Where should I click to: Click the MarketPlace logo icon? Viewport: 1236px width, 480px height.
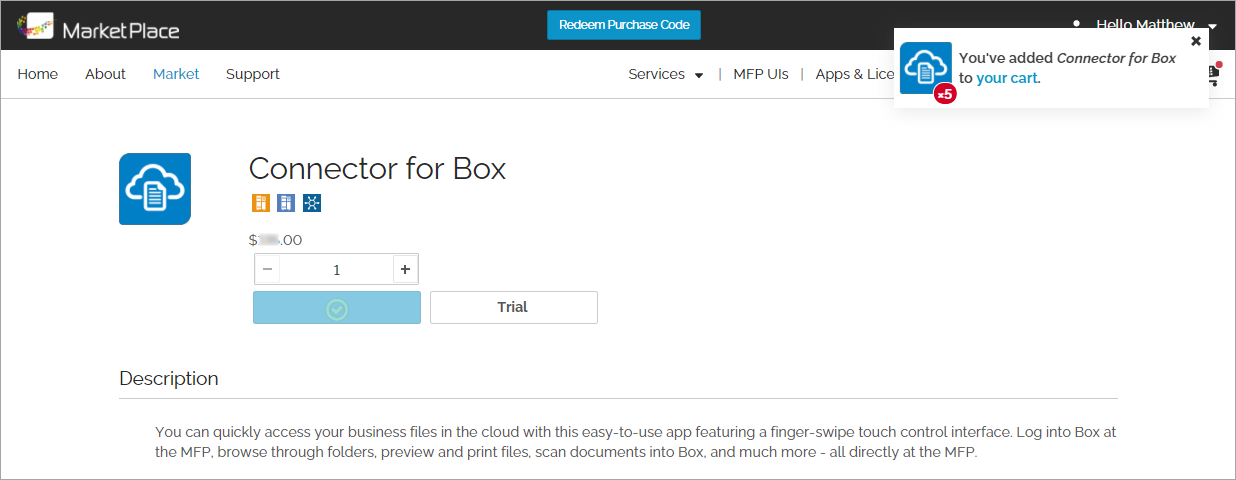[35, 26]
